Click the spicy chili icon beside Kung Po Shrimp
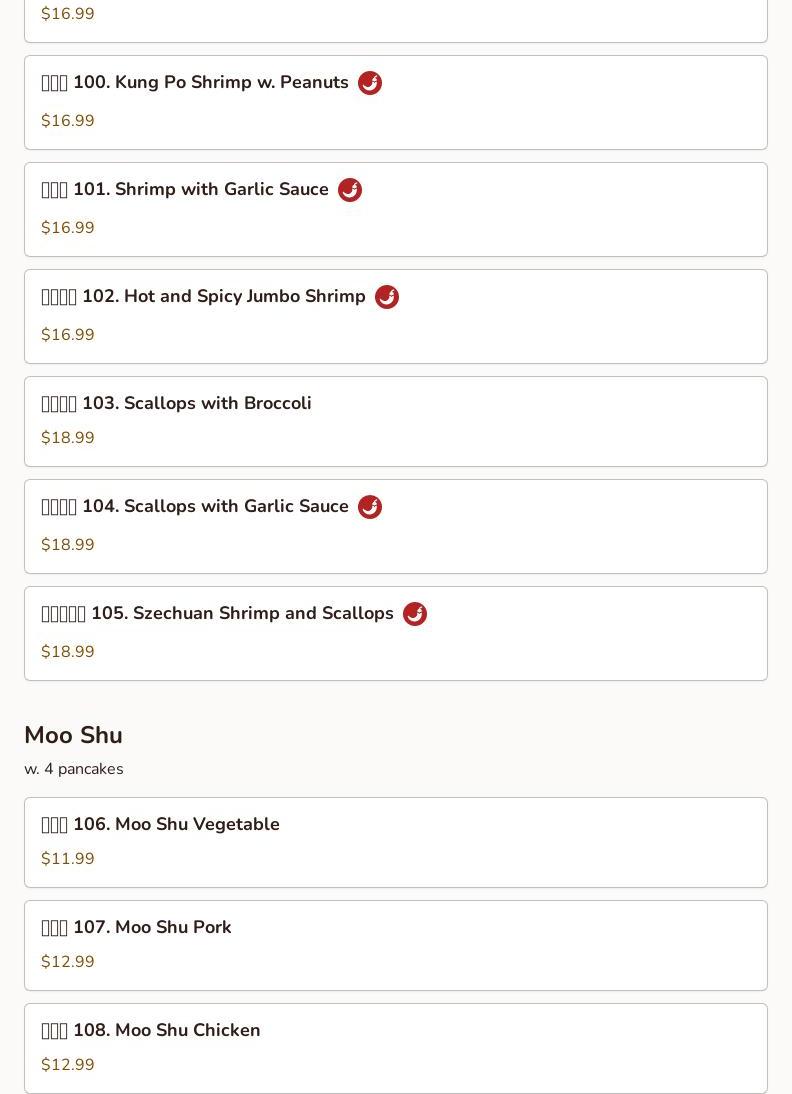792x1094 pixels. (370, 83)
